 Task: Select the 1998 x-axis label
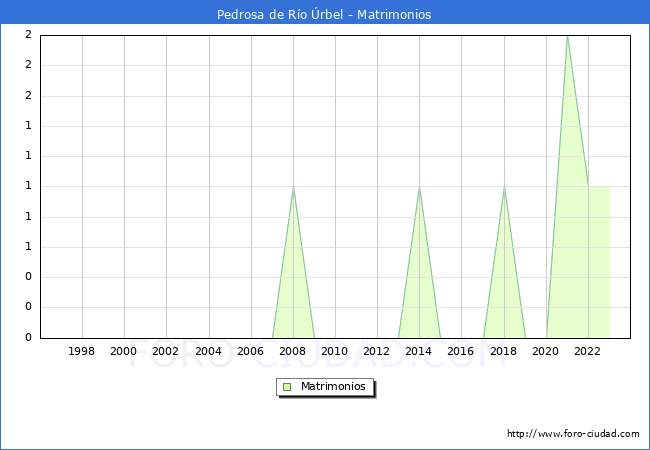[x=81, y=351]
